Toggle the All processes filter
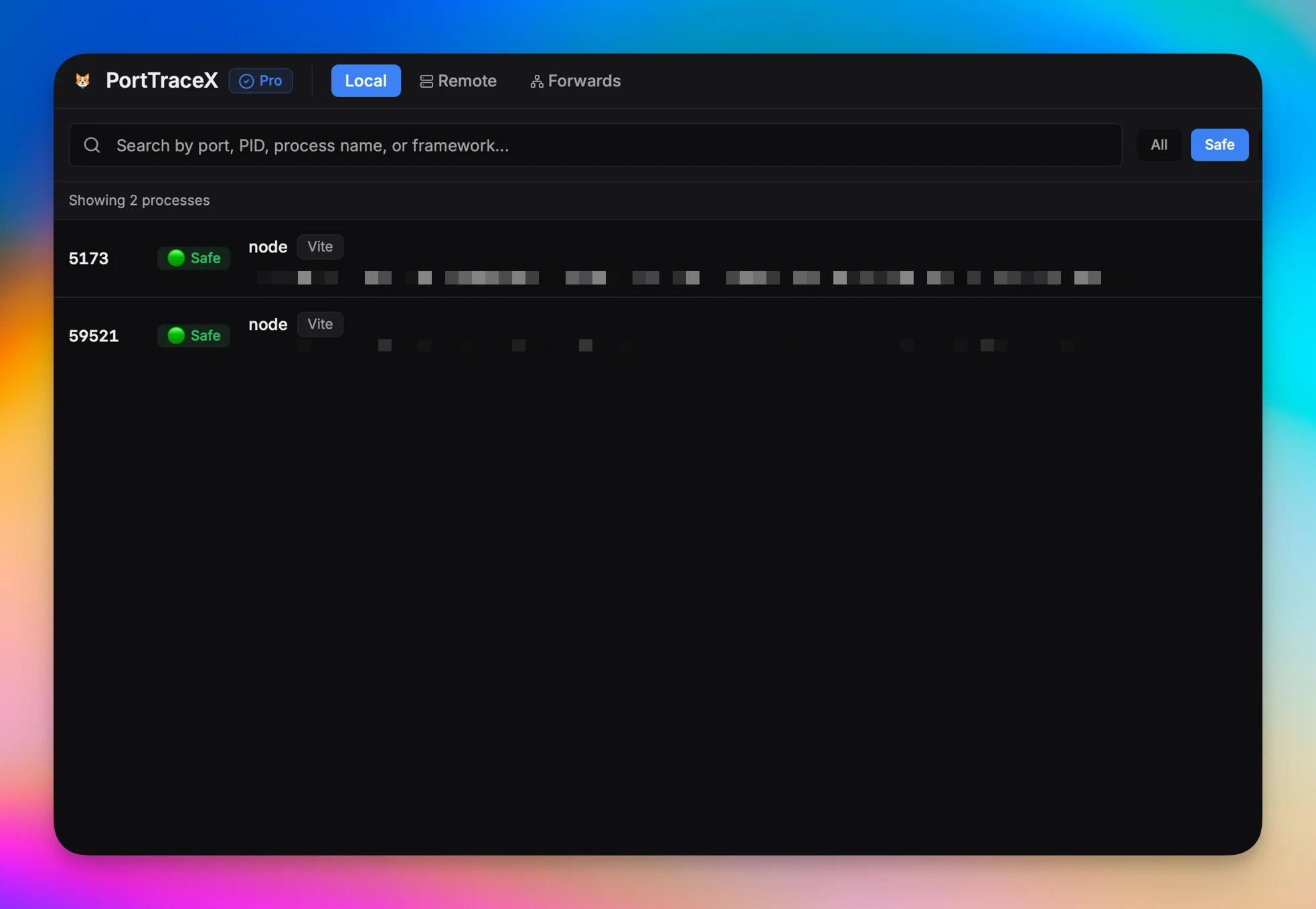1316x909 pixels. [x=1159, y=145]
